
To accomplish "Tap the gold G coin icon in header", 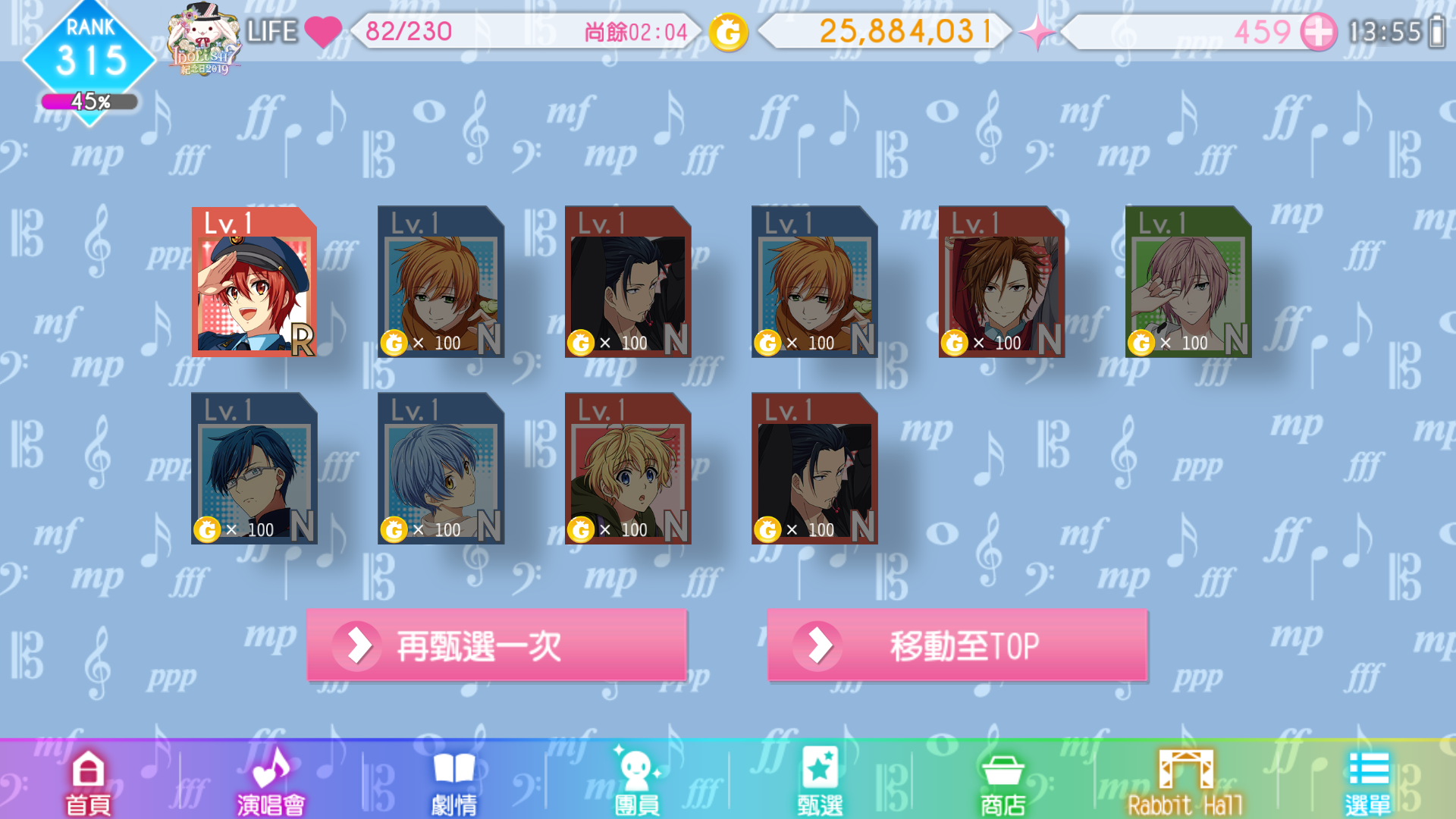I will pyautogui.click(x=728, y=32).
